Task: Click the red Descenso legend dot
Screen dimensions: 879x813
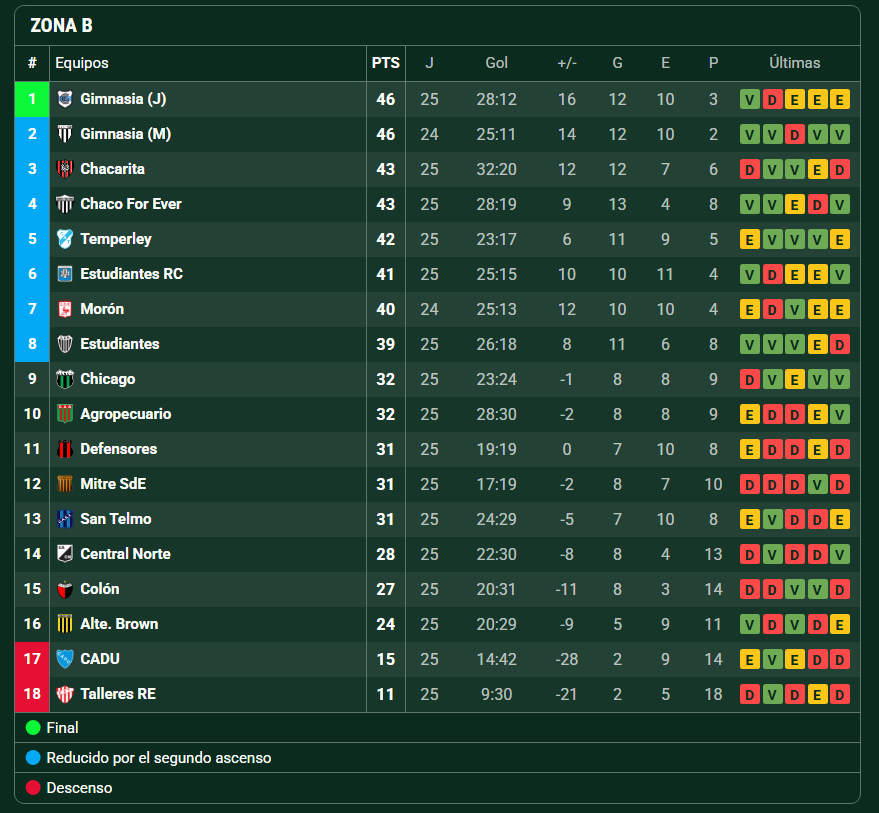Action: [33, 788]
